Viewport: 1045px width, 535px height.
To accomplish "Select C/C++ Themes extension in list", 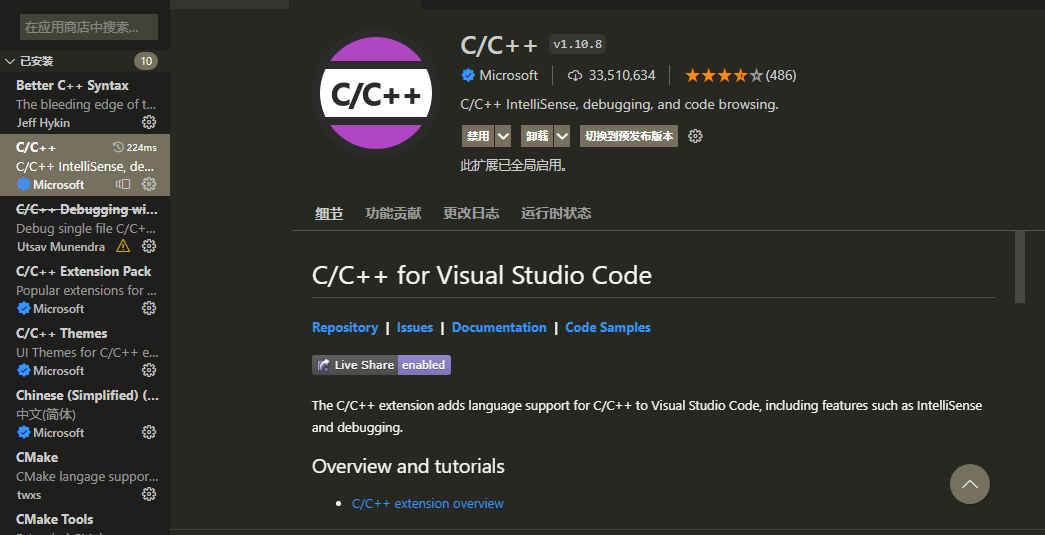I will (85, 351).
